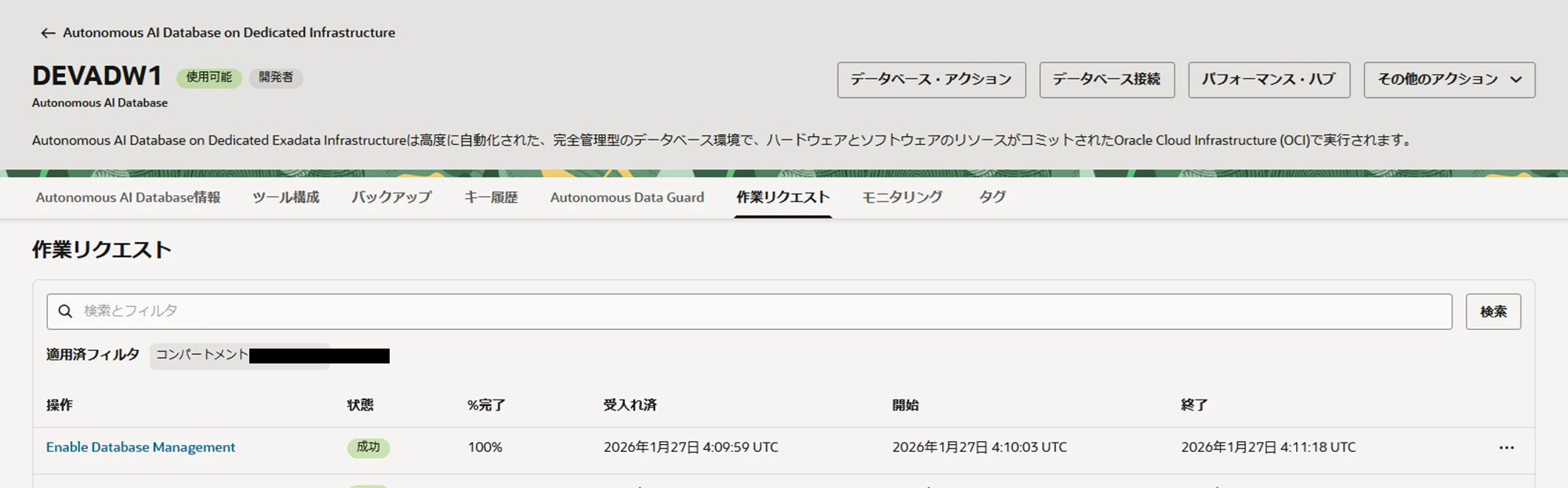Open the ツール構成 tab
This screenshot has height=488, width=1568.
[286, 197]
